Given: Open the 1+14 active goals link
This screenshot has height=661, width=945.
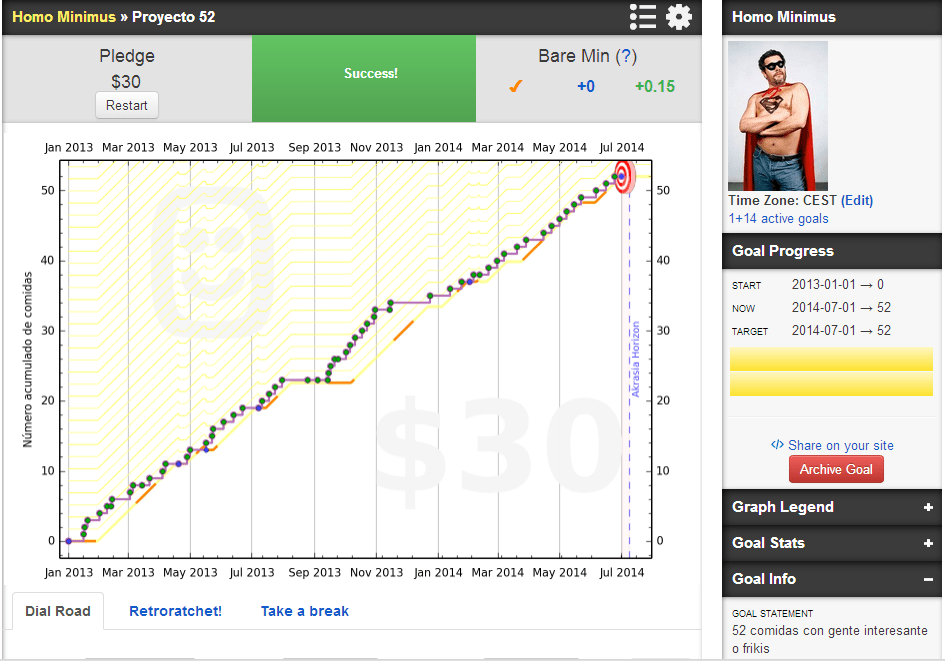Looking at the screenshot, I should tap(778, 218).
